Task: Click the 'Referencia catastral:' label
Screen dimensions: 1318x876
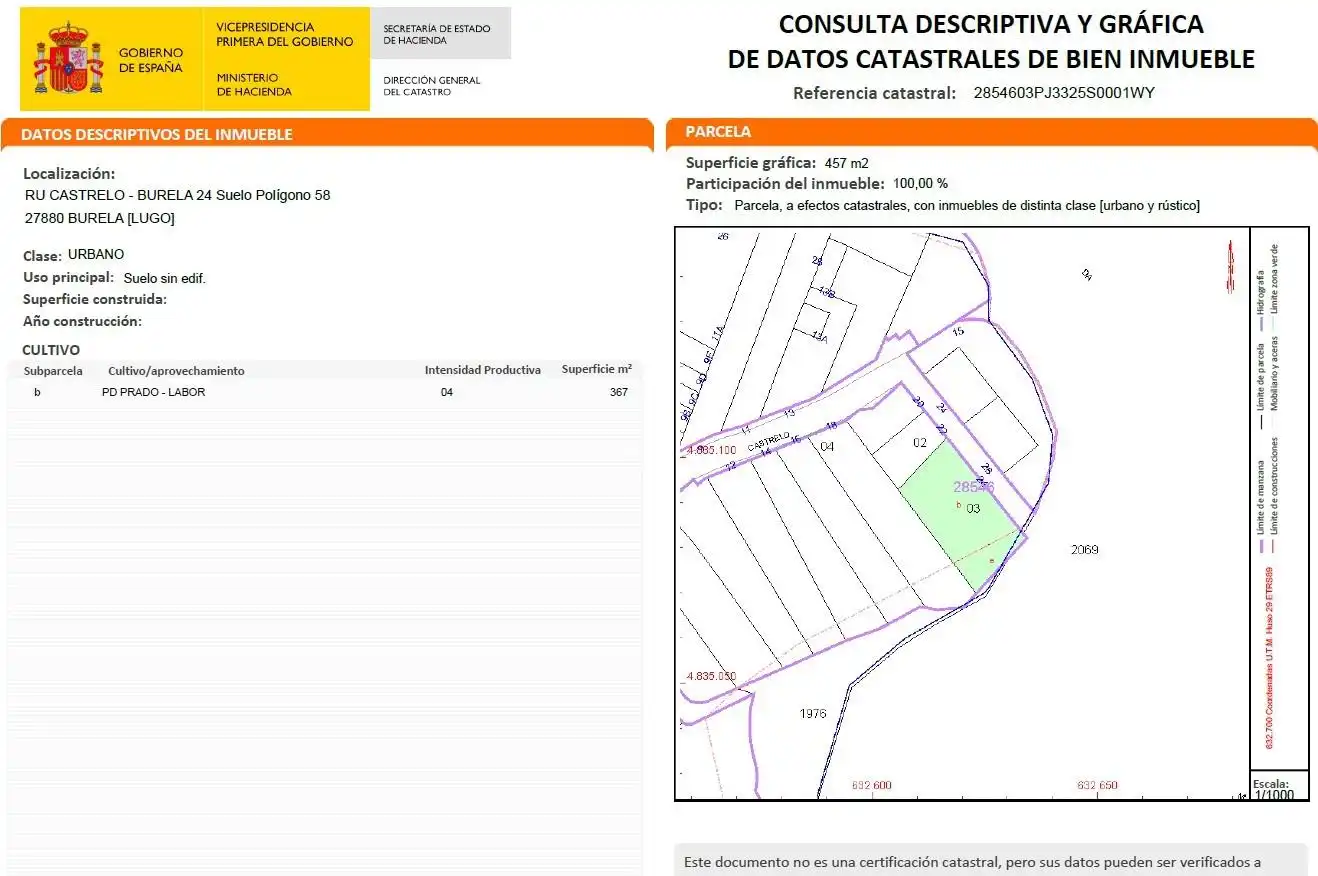Action: 875,93
